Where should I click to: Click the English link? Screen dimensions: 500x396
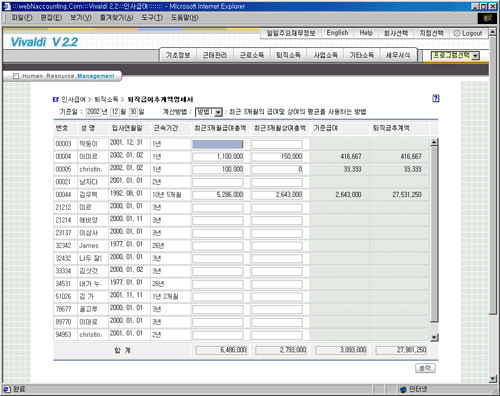point(337,33)
